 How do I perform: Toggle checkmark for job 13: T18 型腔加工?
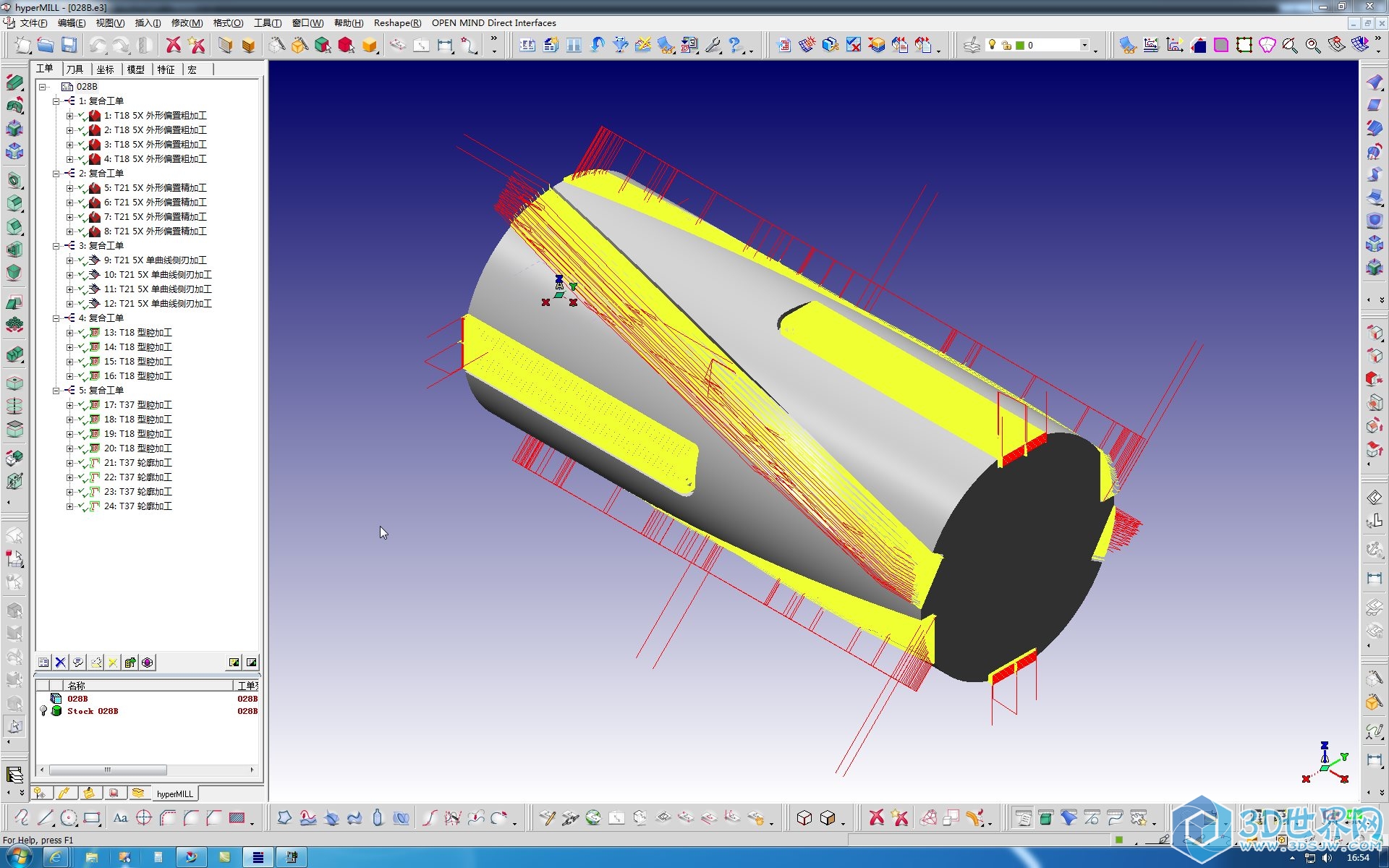(x=82, y=333)
